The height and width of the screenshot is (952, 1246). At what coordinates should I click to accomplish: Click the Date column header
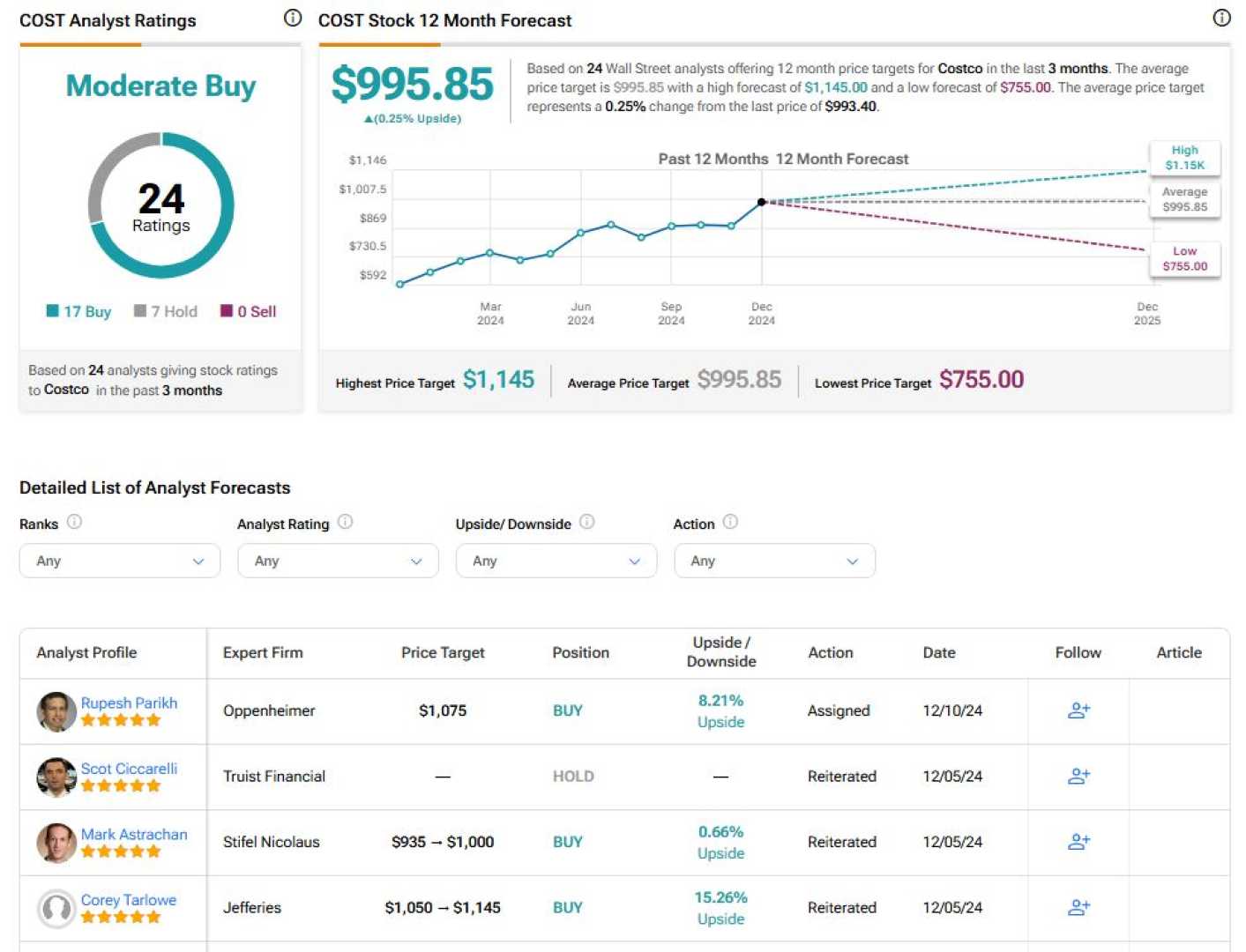[939, 652]
